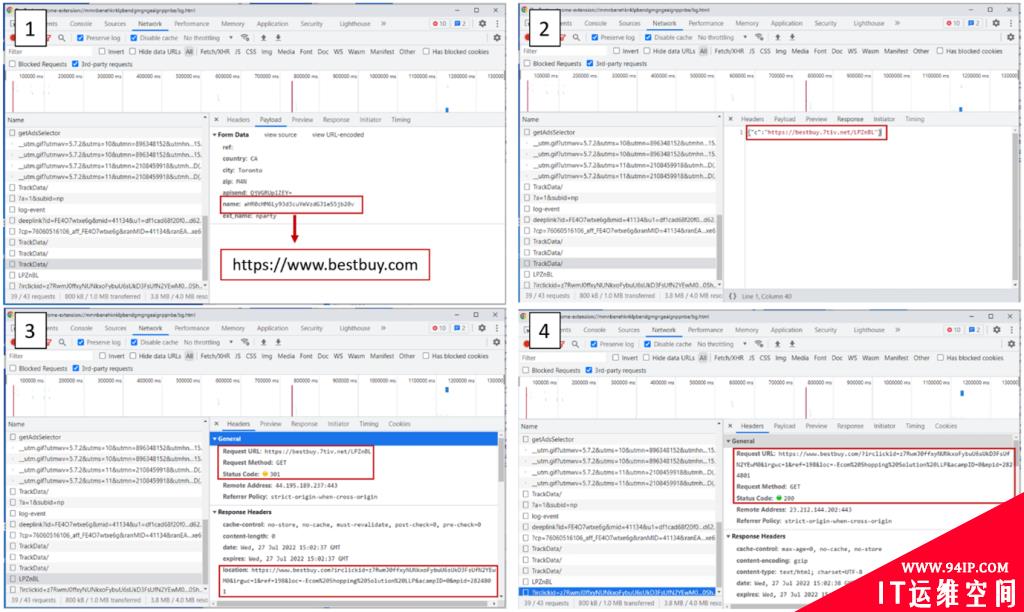Click Import HAR upload arrow in window 2
Image resolution: width=1024 pixels, height=612 pixels.
[x=778, y=37]
